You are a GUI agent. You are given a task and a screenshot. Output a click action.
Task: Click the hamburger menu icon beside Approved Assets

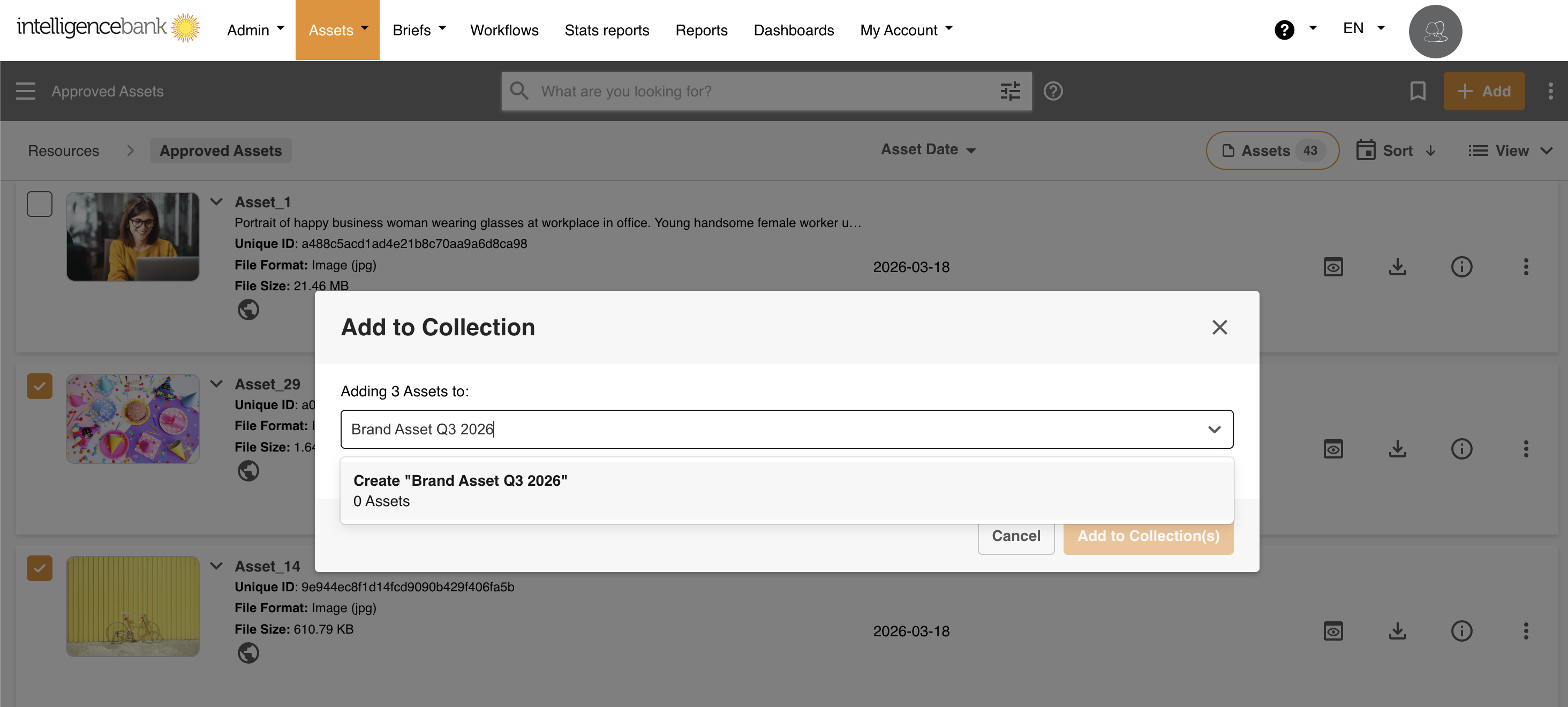pyautogui.click(x=26, y=92)
